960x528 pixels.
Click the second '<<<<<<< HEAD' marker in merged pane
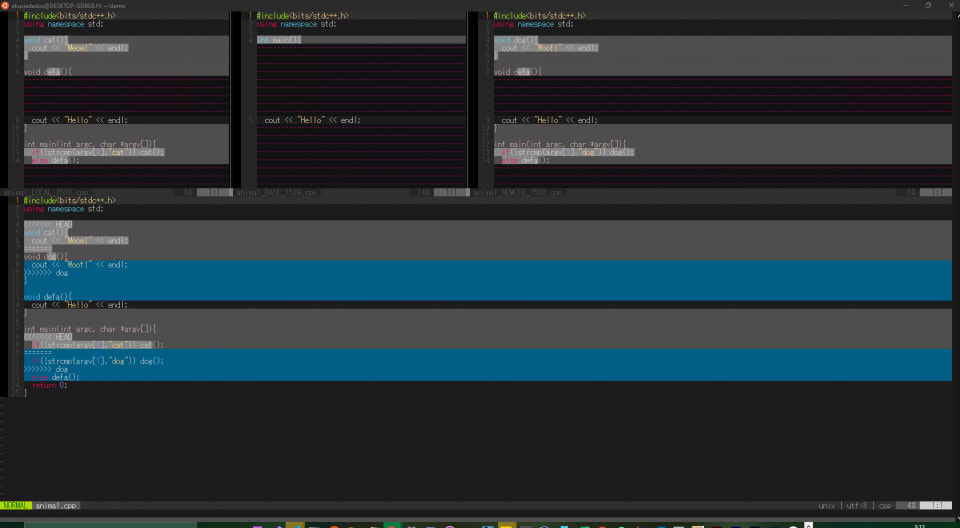pos(48,337)
